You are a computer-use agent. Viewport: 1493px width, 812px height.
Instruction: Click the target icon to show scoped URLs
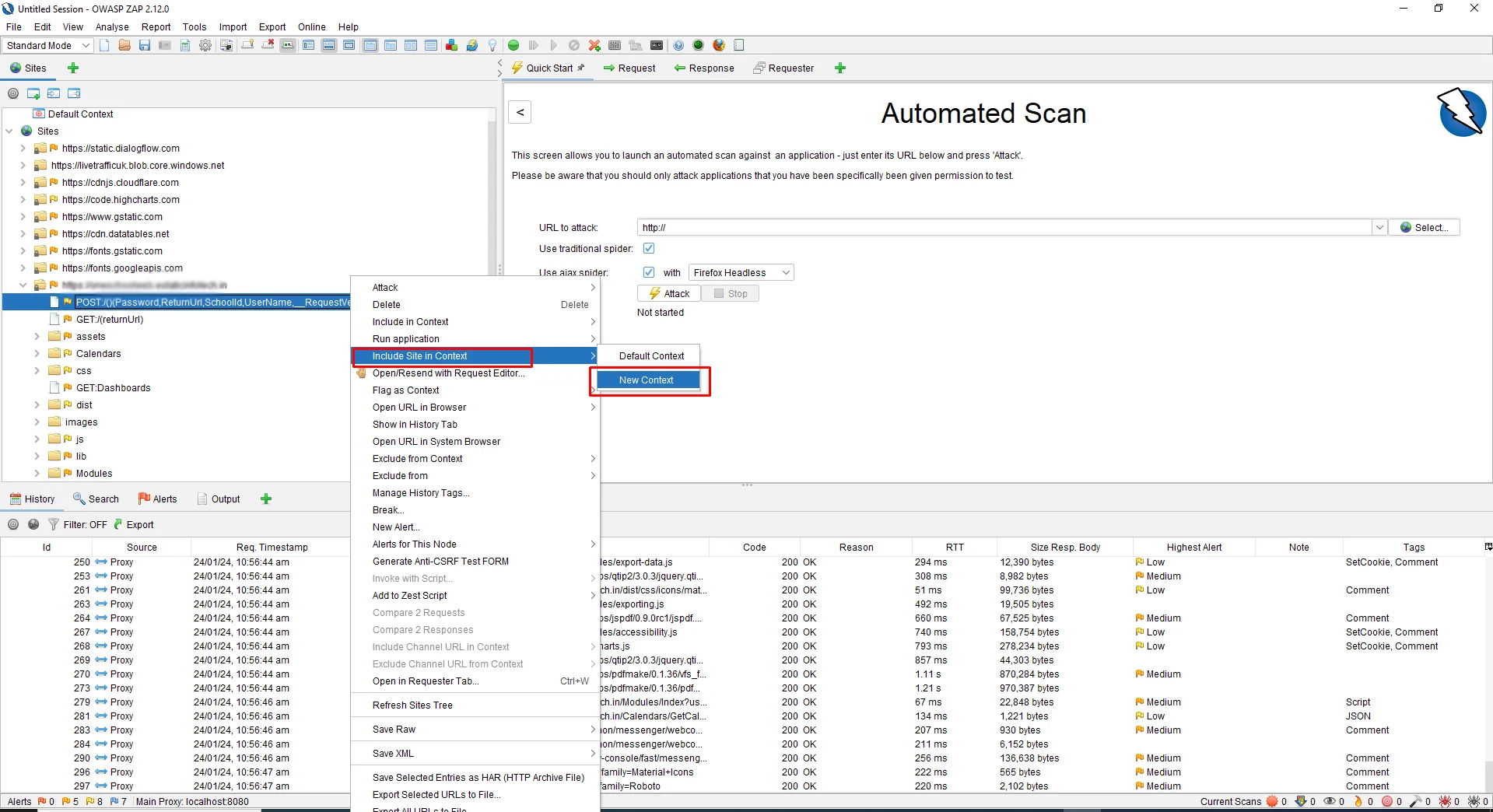coord(13,93)
